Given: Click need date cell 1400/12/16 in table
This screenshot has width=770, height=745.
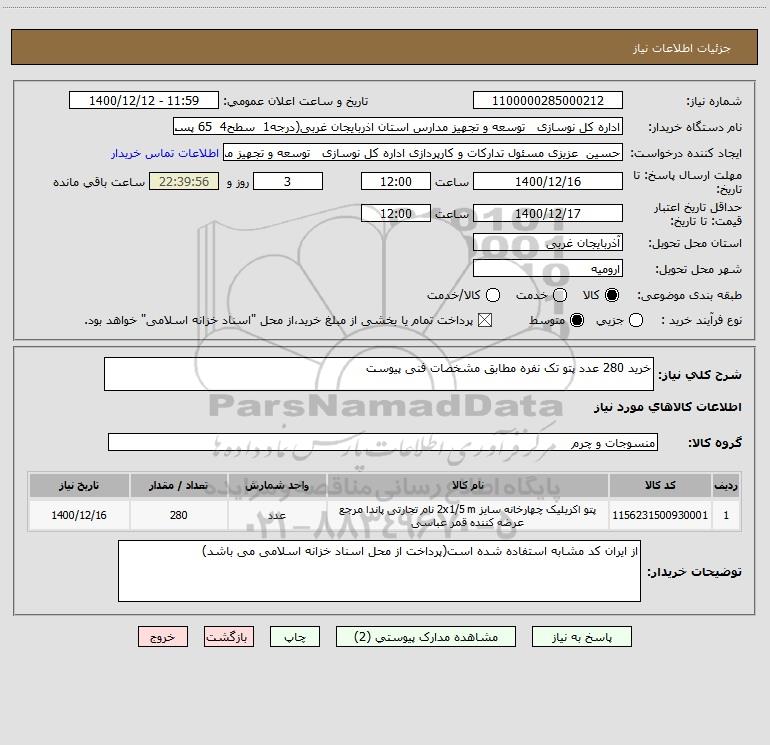Looking at the screenshot, I should coord(79,515).
